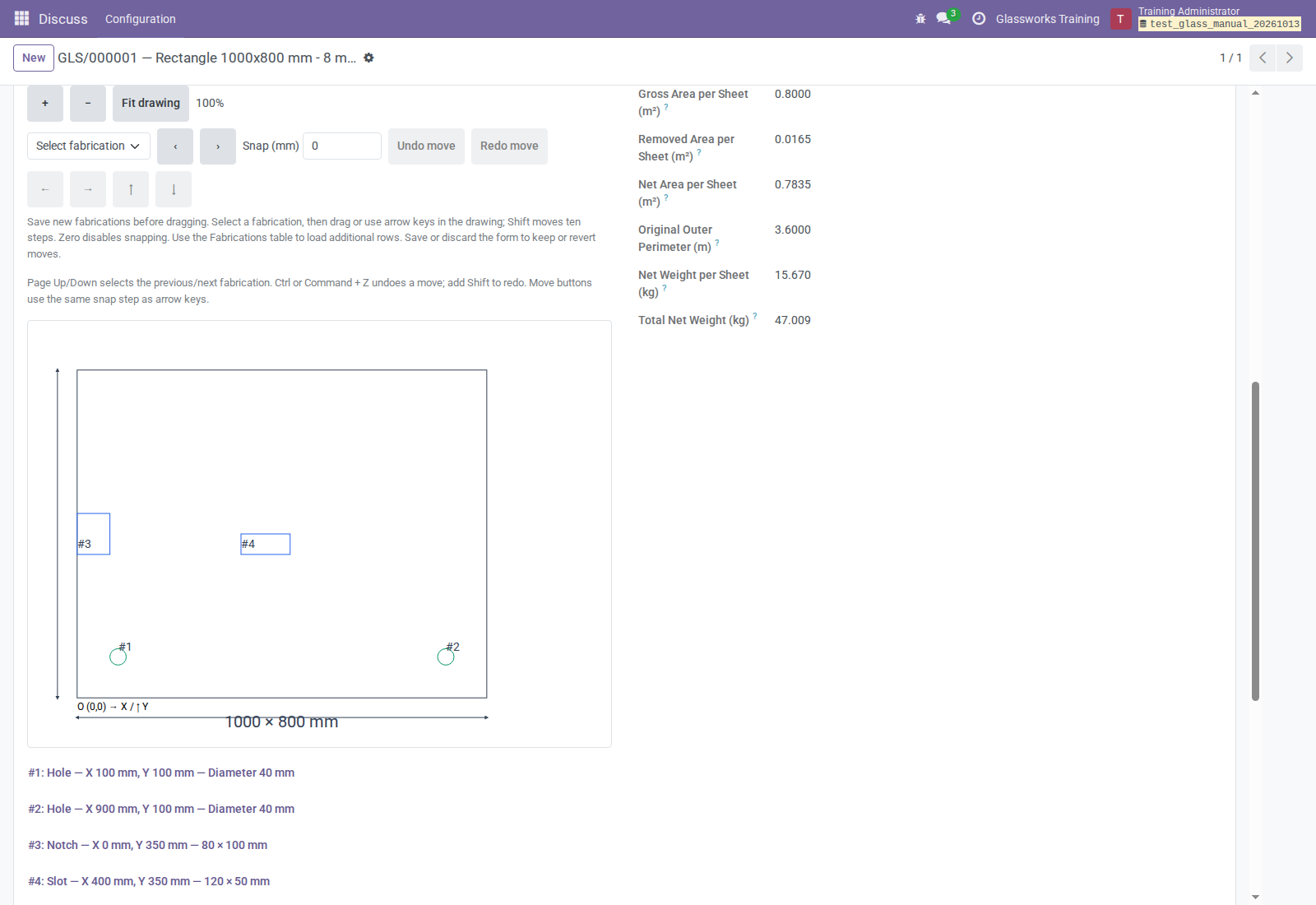Open the apps grid menu
This screenshot has width=1316, height=905.
(21, 18)
